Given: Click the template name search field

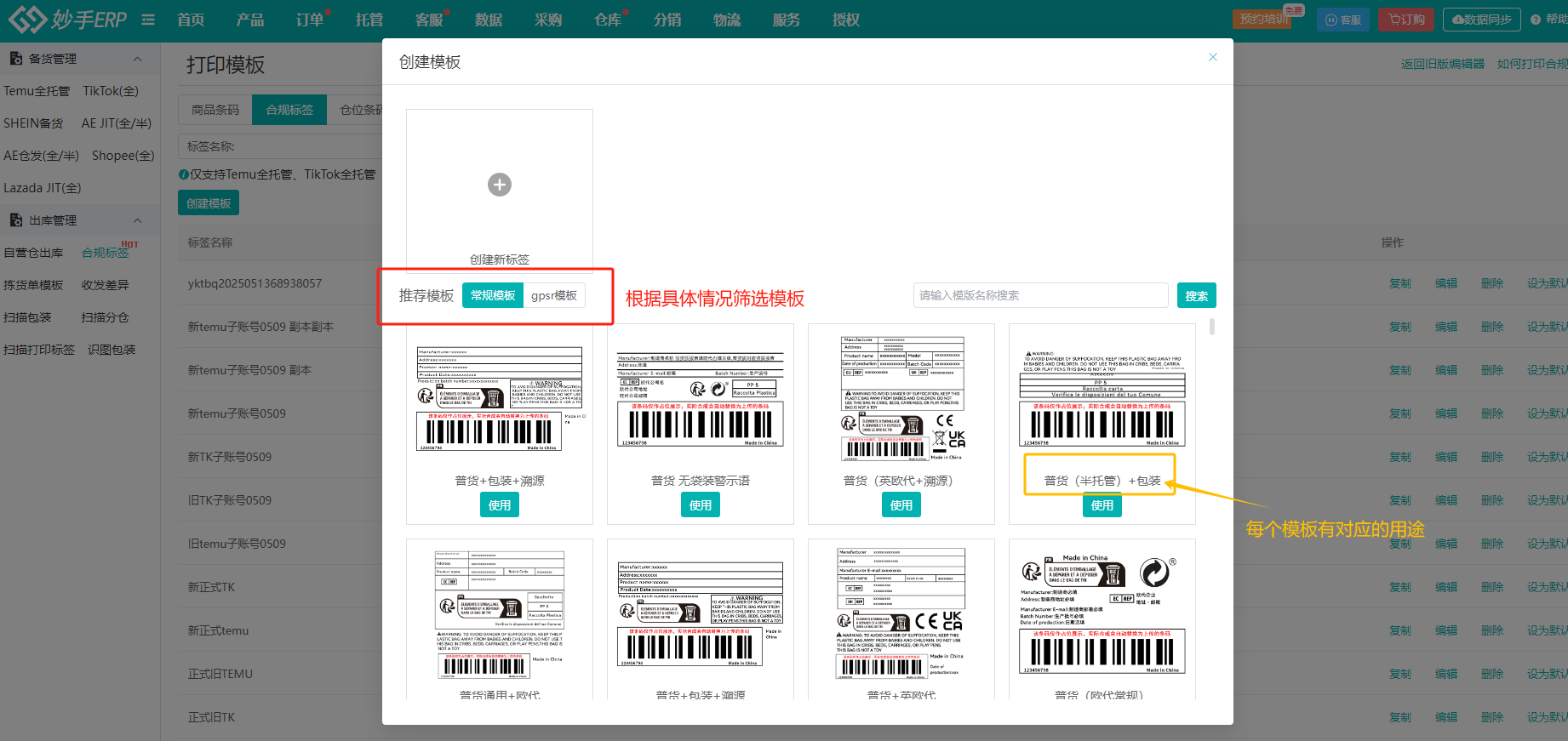Looking at the screenshot, I should (1039, 295).
